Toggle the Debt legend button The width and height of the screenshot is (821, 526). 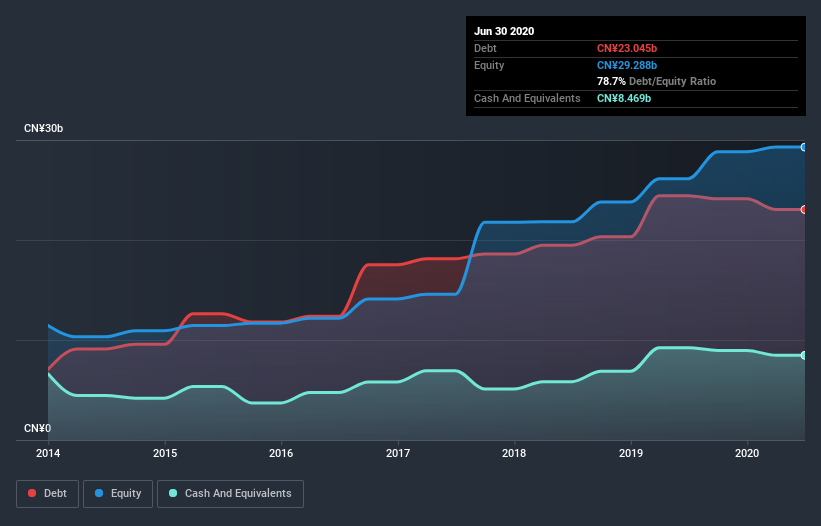pos(48,494)
